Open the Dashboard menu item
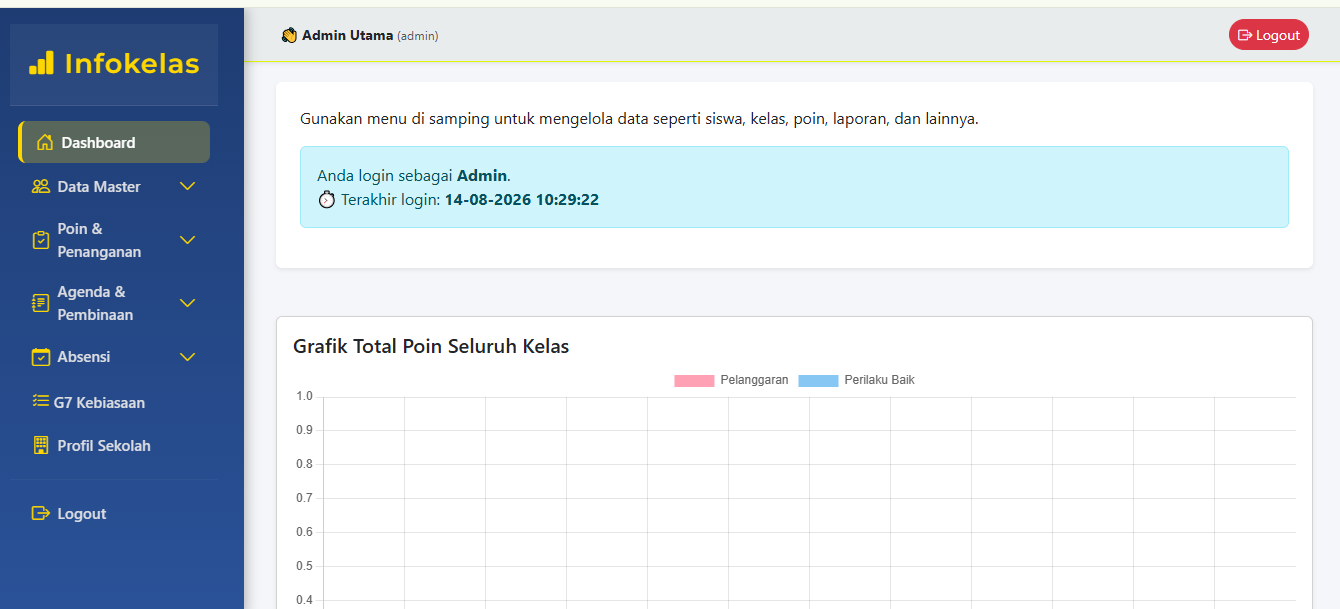The image size is (1340, 609). [x=114, y=142]
